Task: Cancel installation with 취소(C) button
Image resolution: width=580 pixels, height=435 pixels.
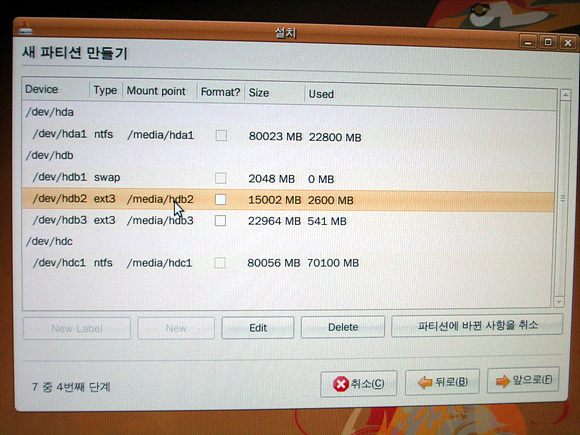Action: tap(358, 384)
